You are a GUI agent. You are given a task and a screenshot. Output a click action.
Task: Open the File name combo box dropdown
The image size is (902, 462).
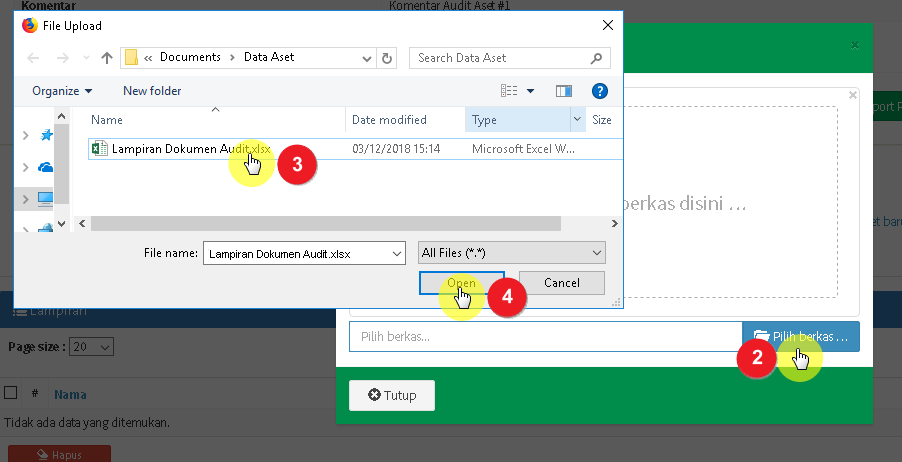click(x=397, y=254)
